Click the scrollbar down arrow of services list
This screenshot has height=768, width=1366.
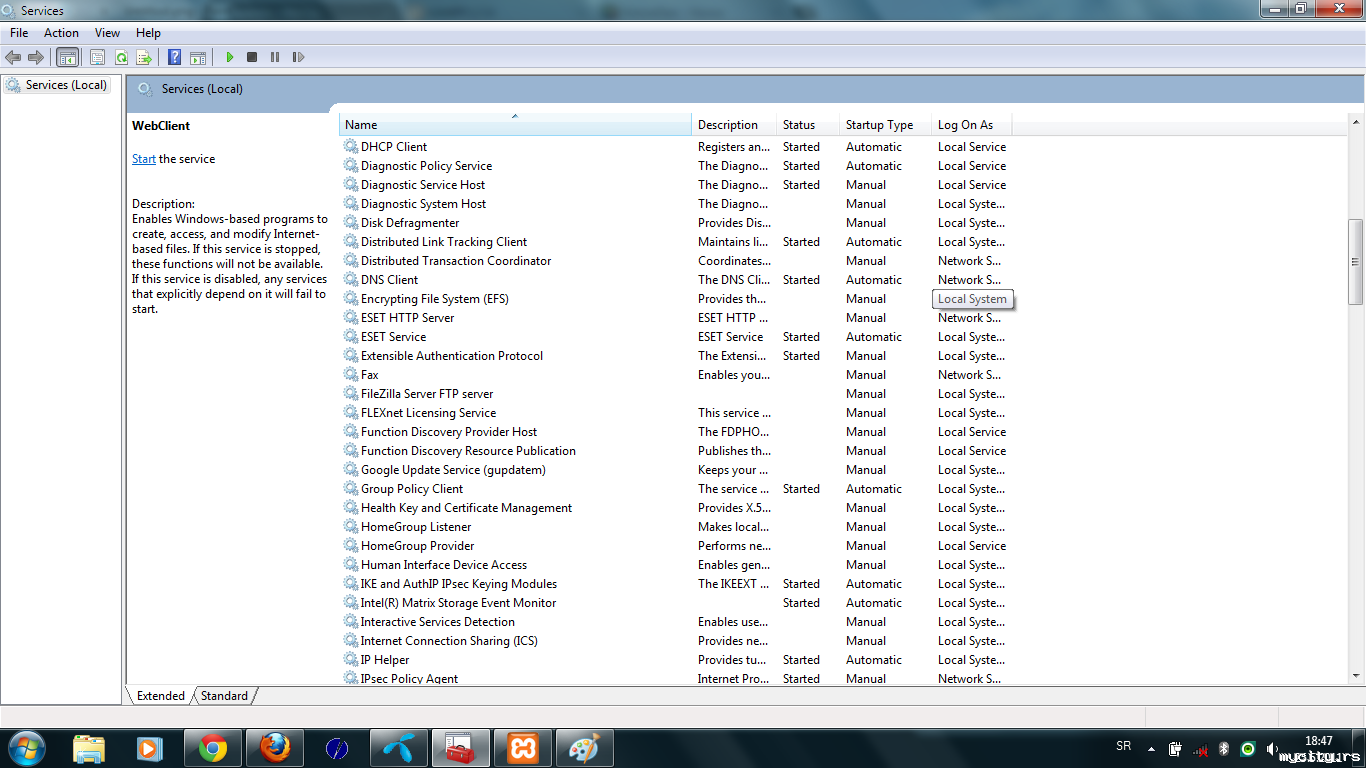point(1356,676)
